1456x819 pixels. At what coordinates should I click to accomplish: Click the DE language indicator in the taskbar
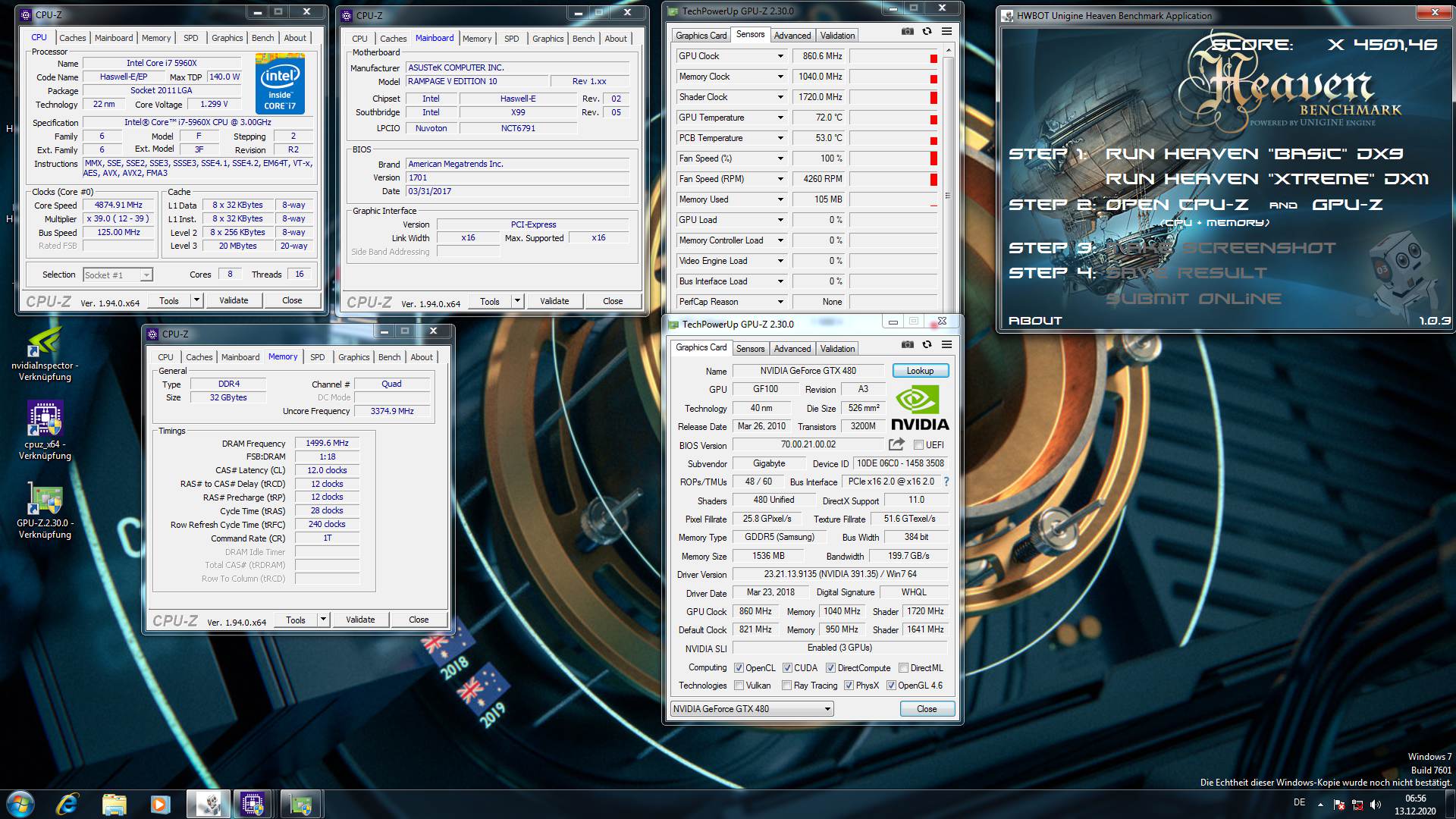click(1299, 802)
